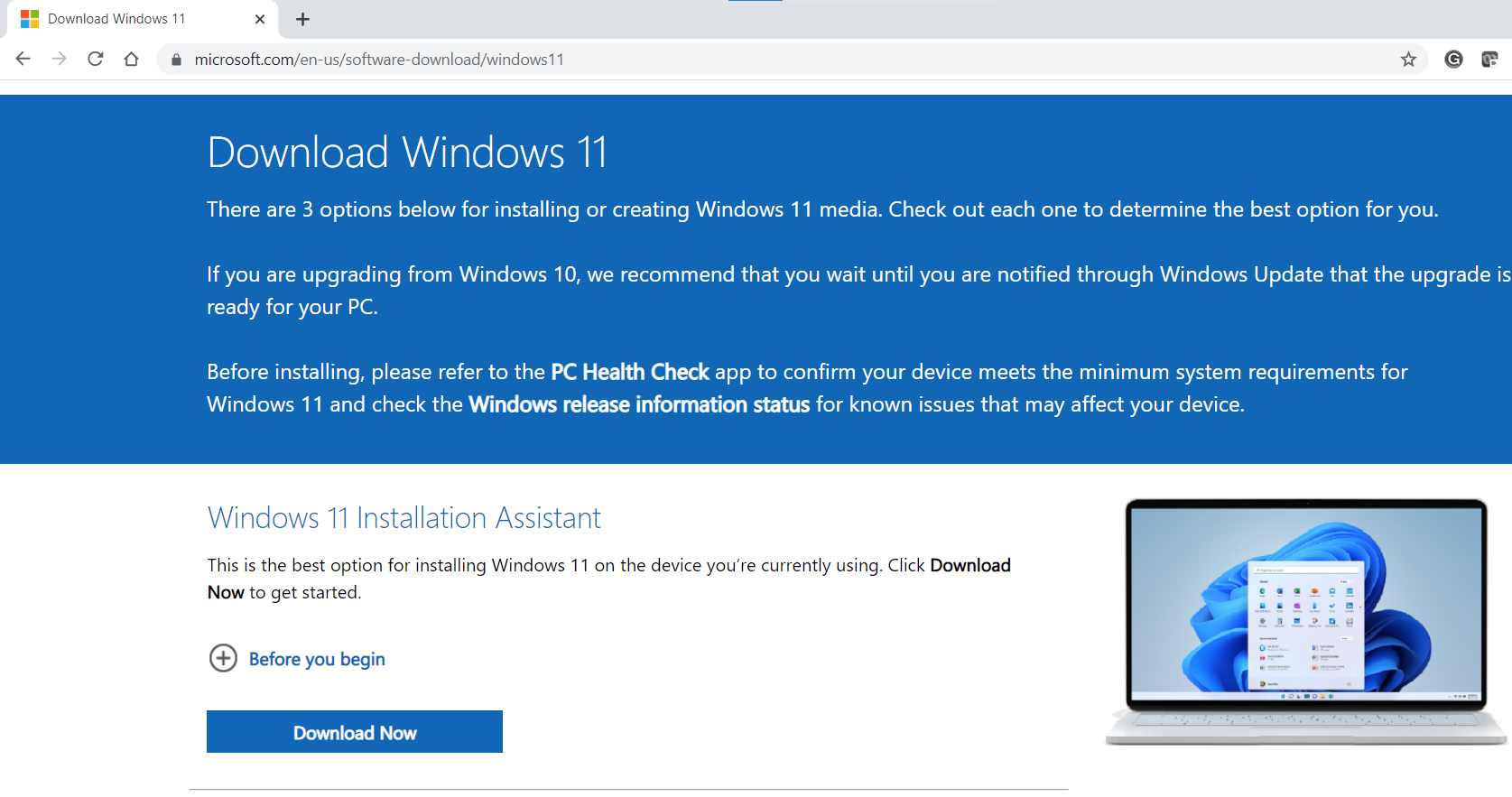
Task: Open the Grammarly extension icon
Action: (1453, 60)
